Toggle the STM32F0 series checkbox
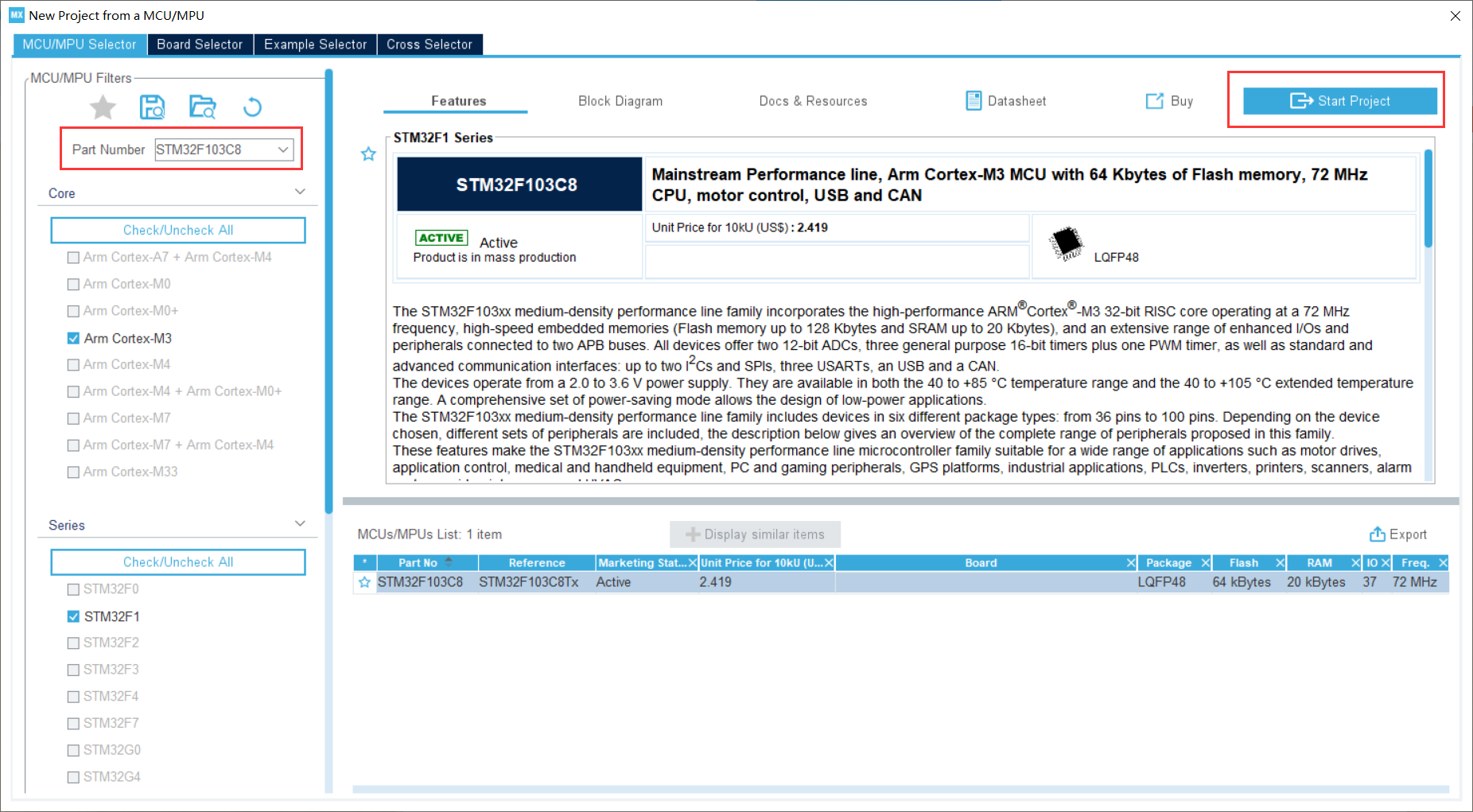The width and height of the screenshot is (1473, 812). click(x=73, y=589)
